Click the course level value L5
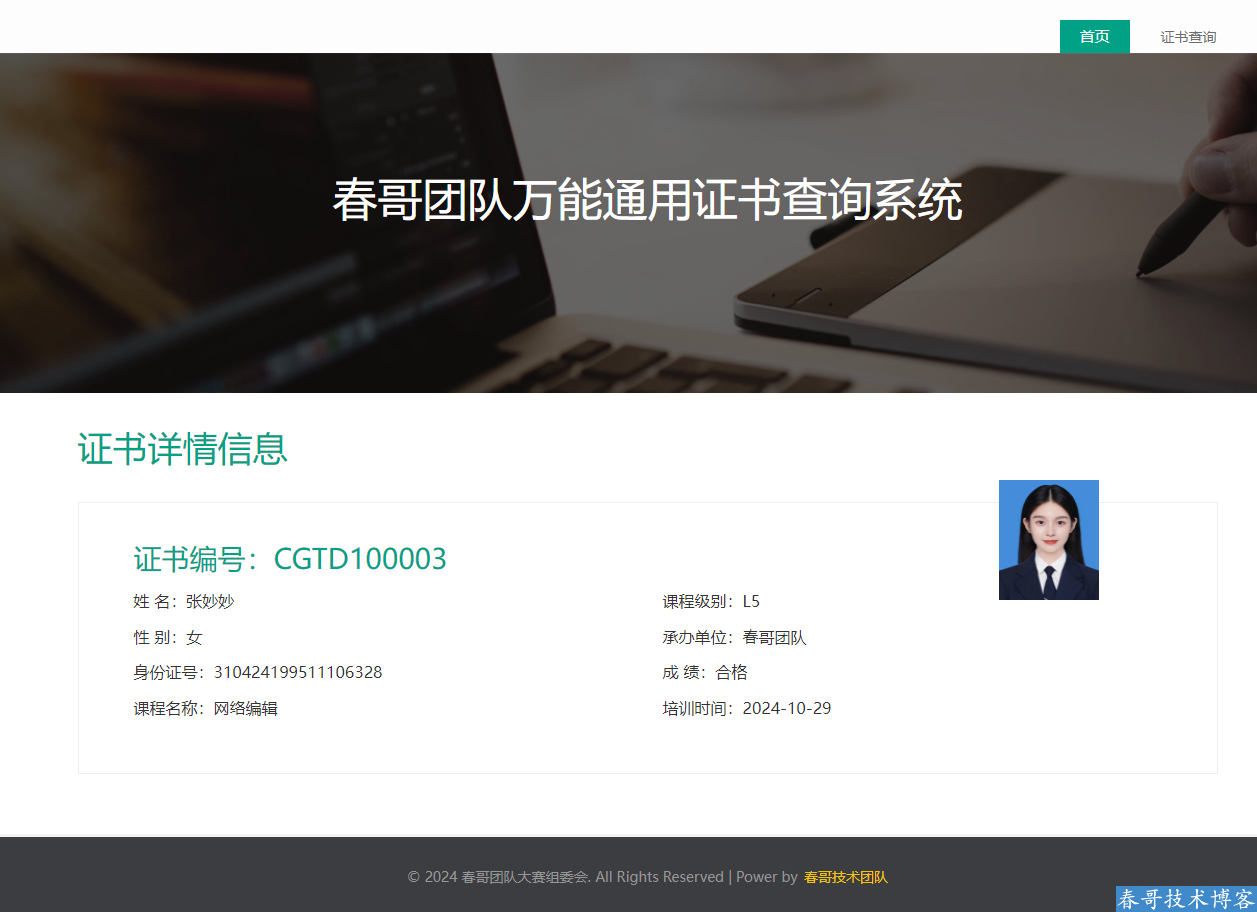Viewport: 1257px width, 912px height. point(751,601)
